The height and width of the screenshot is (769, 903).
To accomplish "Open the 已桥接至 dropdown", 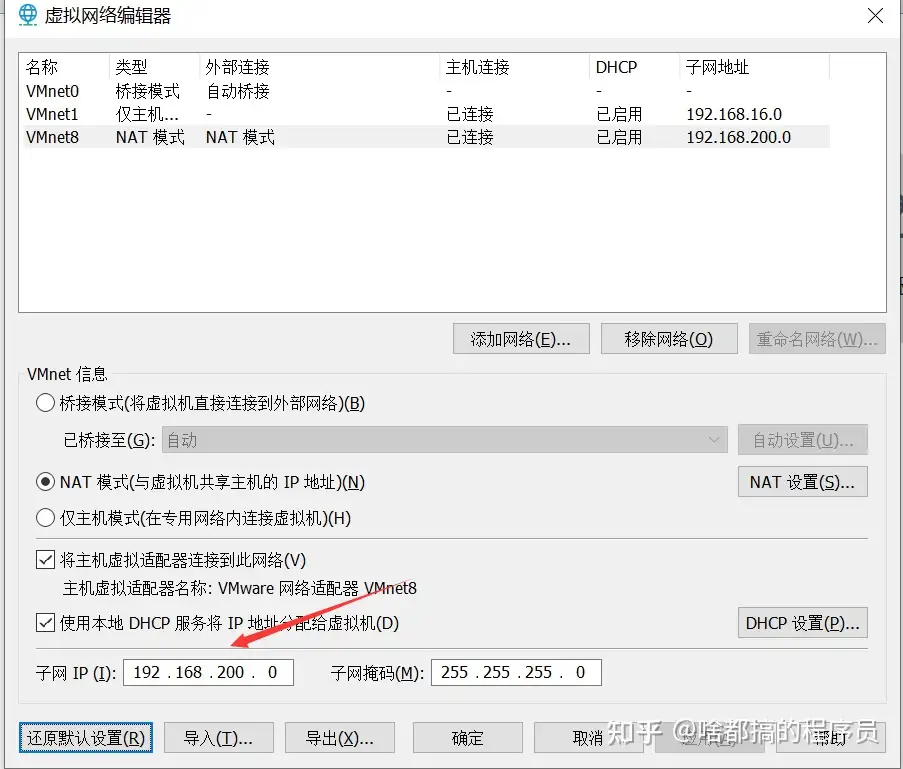I will point(445,440).
